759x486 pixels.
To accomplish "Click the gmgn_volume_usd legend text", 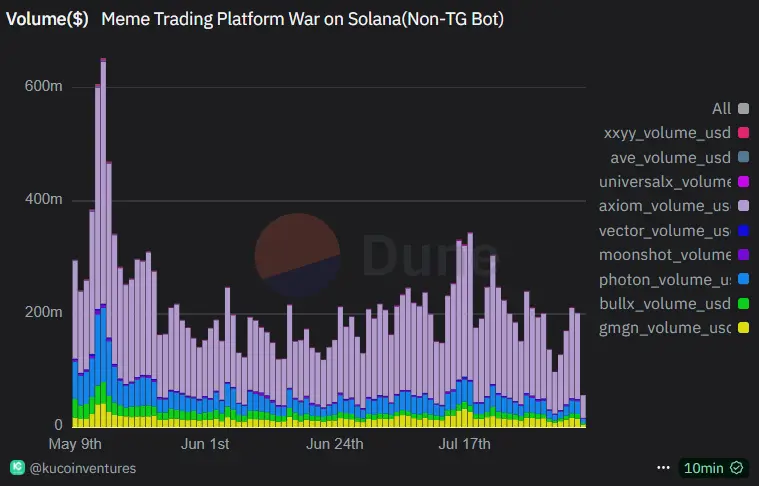I will 665,328.
